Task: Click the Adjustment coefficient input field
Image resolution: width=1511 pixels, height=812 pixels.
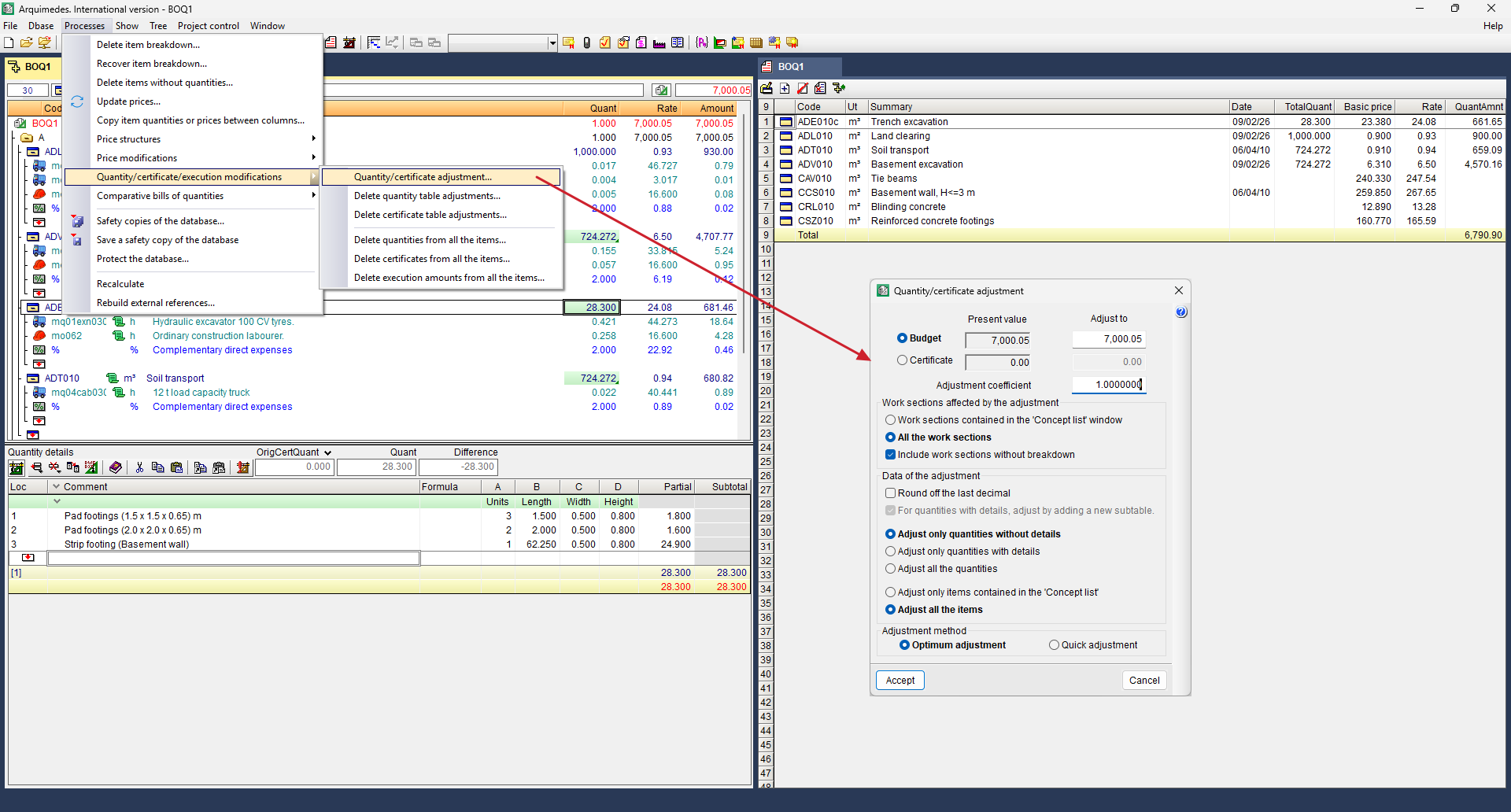Action: click(x=1107, y=385)
